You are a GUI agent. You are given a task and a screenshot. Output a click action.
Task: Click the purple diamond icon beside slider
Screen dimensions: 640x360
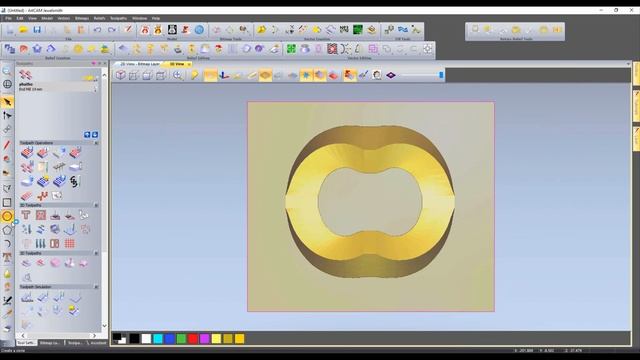391,75
